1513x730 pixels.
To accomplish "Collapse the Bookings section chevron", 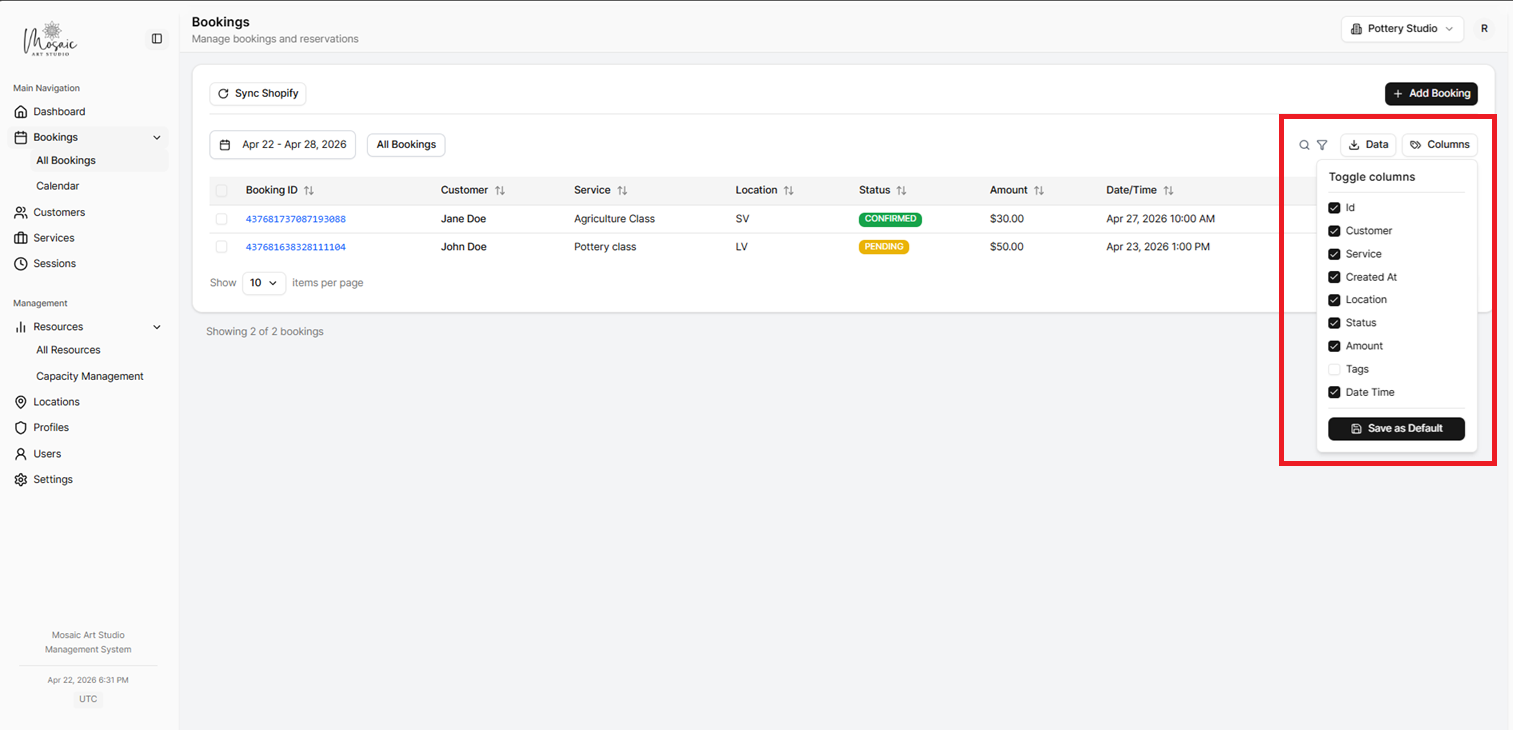I will pyautogui.click(x=156, y=136).
